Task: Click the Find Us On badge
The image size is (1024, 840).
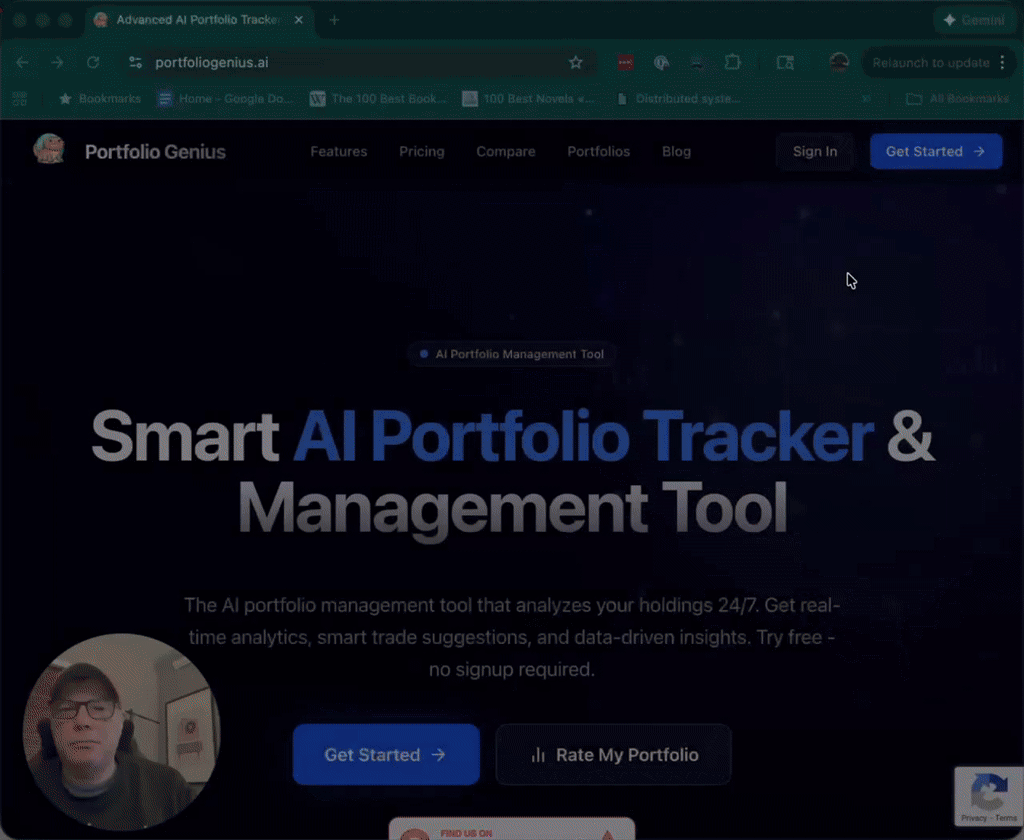Action: click(x=511, y=830)
